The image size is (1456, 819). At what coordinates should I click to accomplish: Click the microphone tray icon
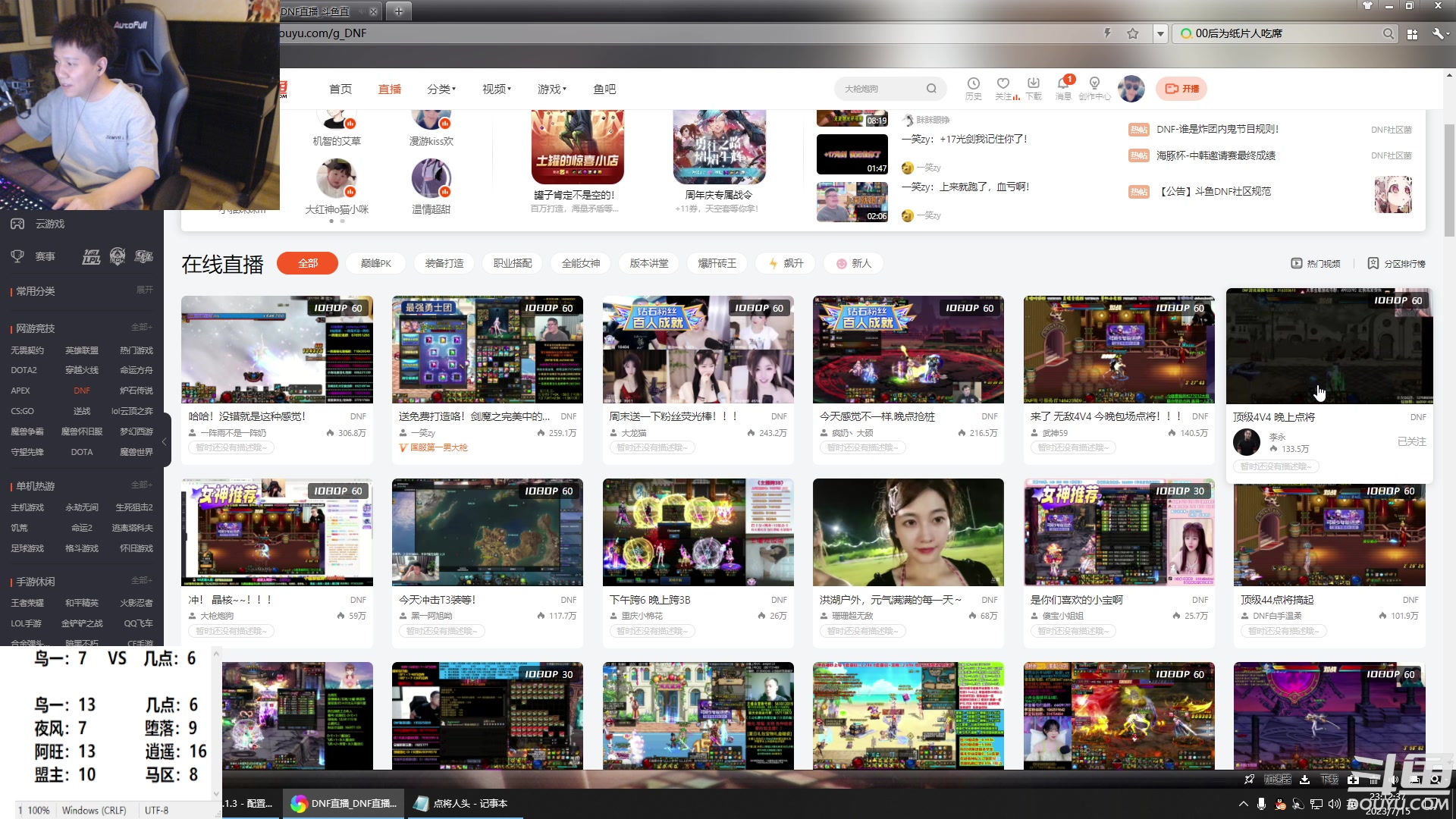[x=1261, y=804]
